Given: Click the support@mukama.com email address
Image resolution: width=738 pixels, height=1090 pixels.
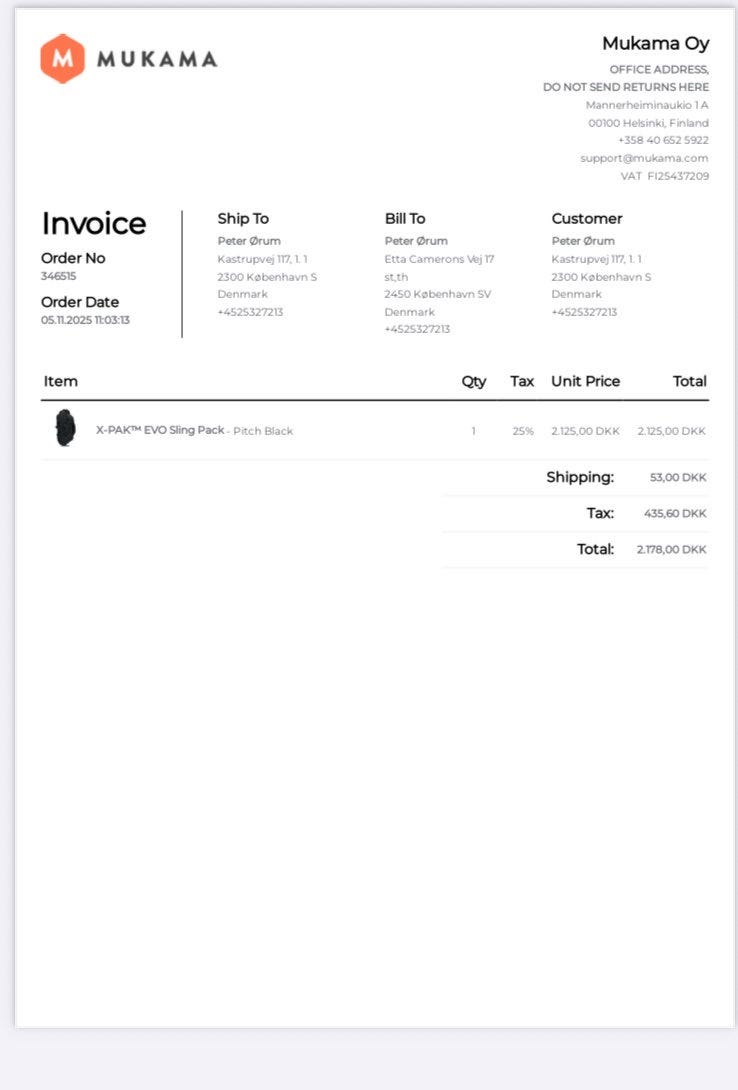Looking at the screenshot, I should pos(644,158).
